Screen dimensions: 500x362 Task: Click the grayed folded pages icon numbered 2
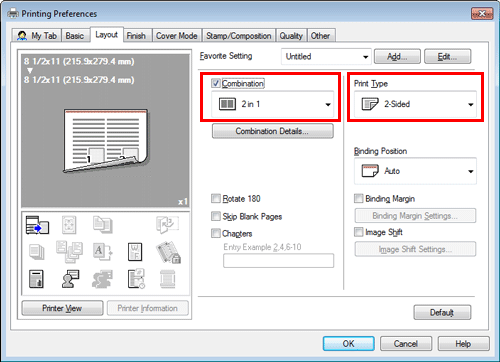pos(167,224)
